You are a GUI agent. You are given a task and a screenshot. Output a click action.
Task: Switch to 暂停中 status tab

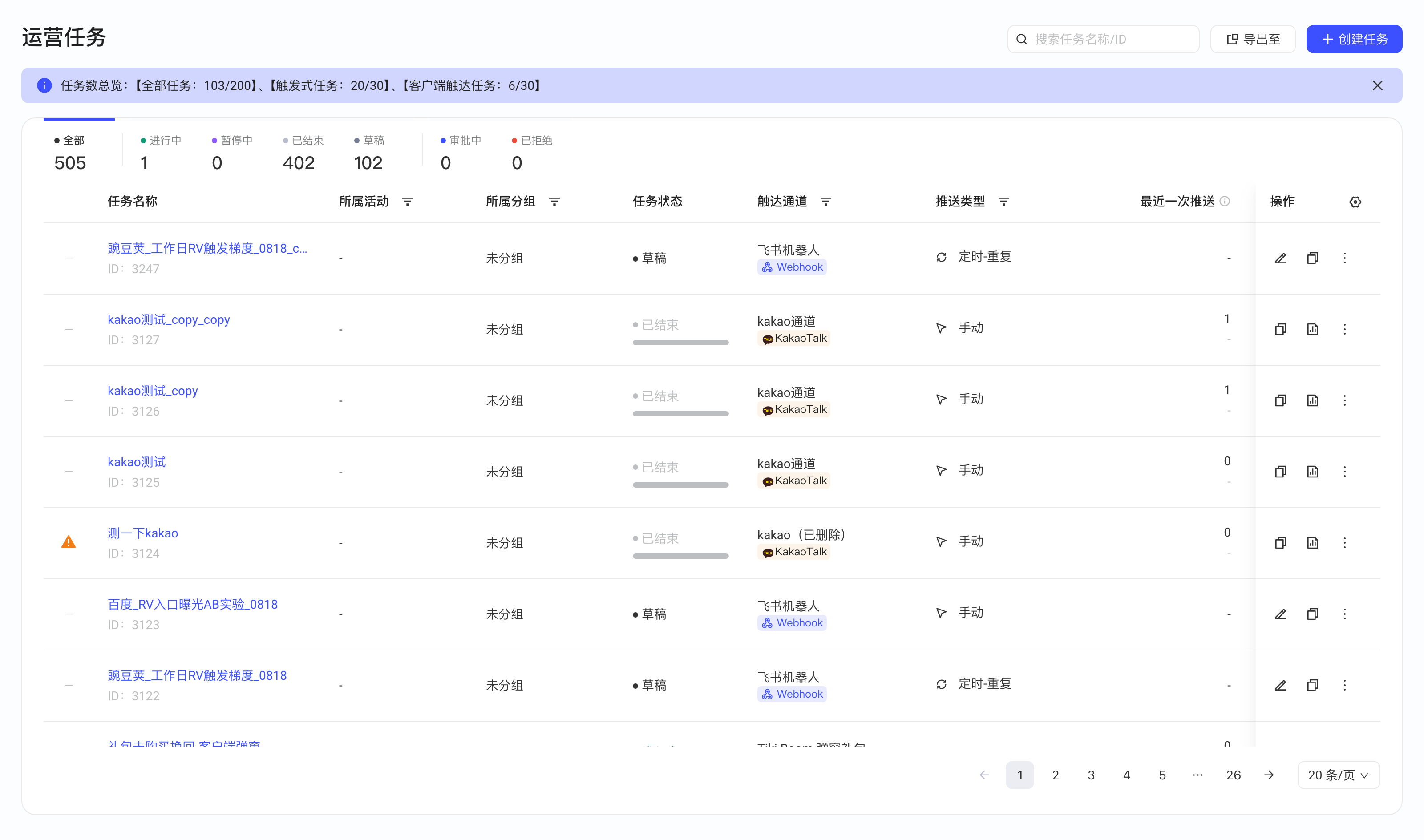[232, 153]
